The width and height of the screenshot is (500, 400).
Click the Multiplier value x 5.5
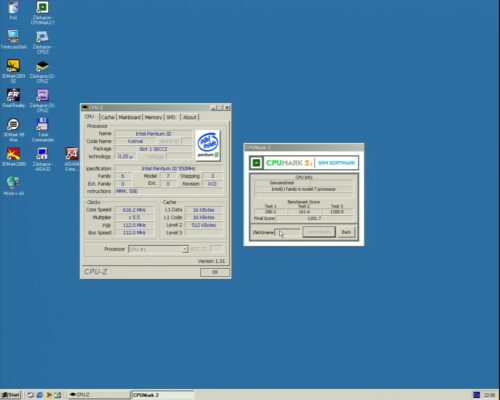pos(134,217)
